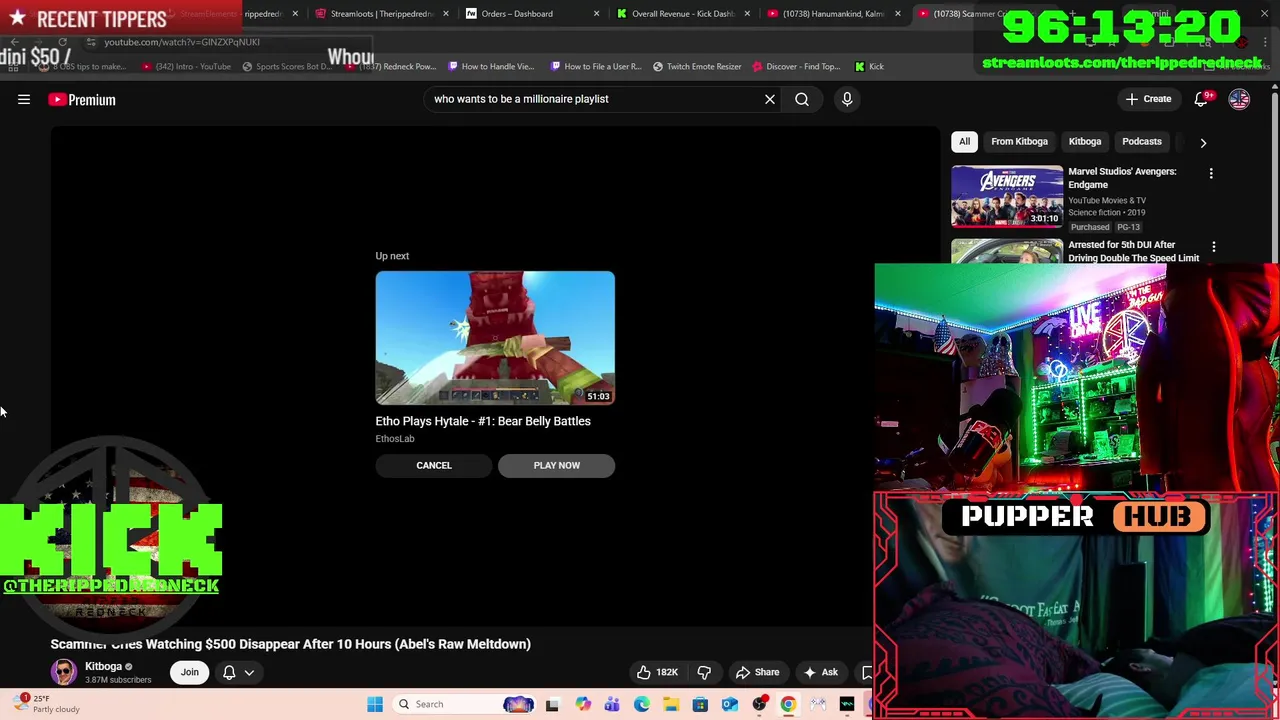The width and height of the screenshot is (1280, 720).
Task: Open EthosLab channel link under Up next
Action: 395,439
